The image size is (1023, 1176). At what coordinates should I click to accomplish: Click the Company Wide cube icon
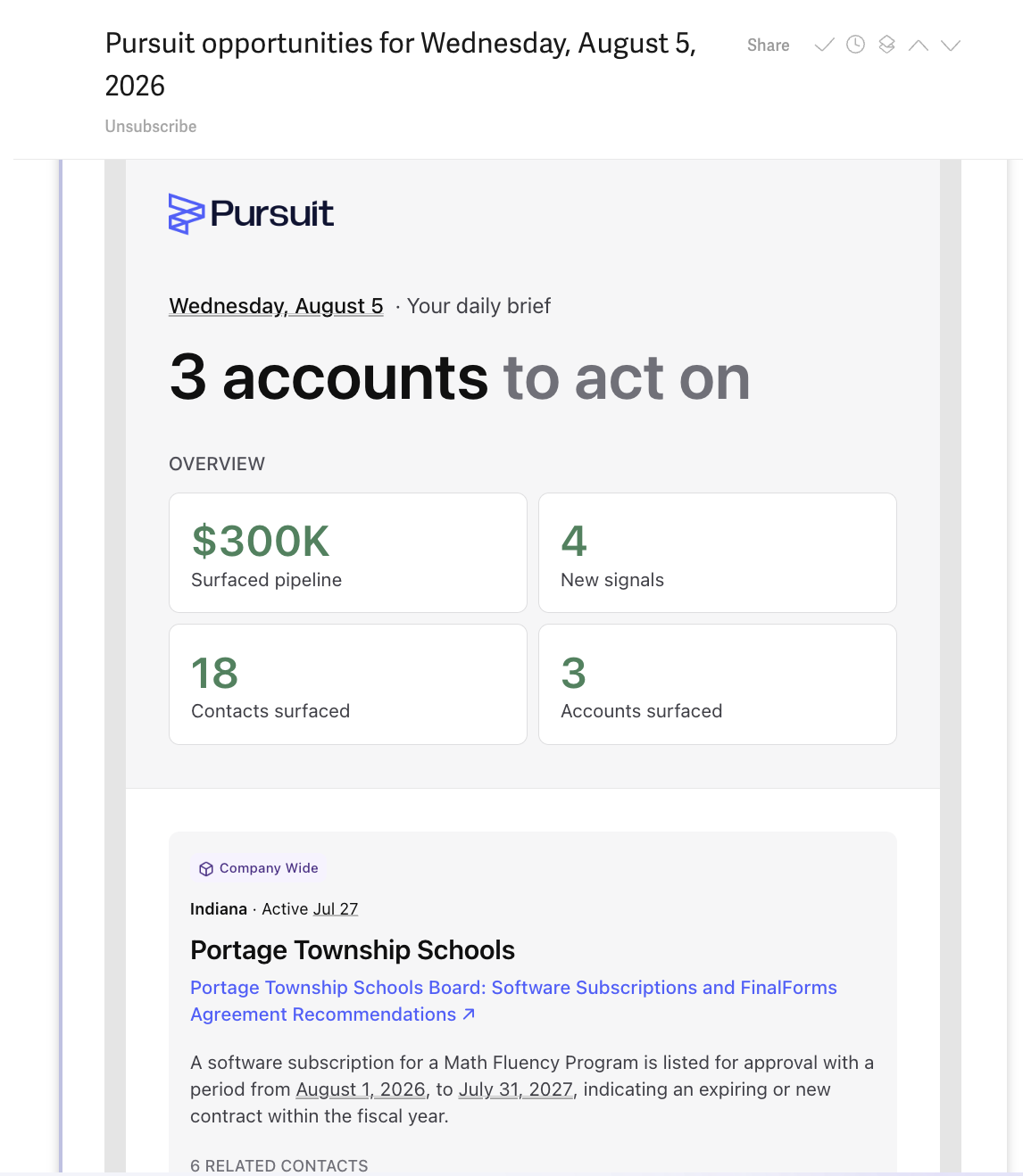tap(206, 869)
